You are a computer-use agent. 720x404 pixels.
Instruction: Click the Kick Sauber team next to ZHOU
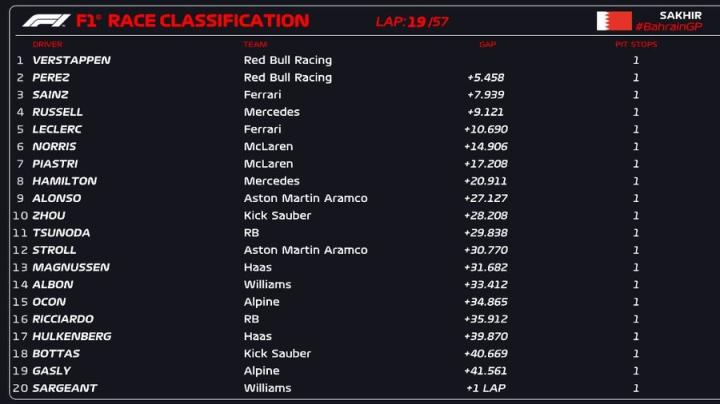[277, 215]
